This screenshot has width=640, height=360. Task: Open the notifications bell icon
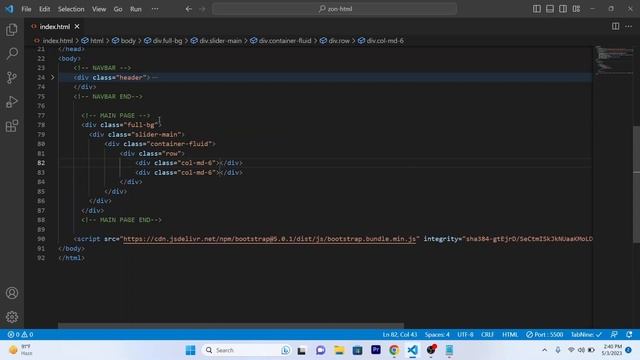point(629,334)
